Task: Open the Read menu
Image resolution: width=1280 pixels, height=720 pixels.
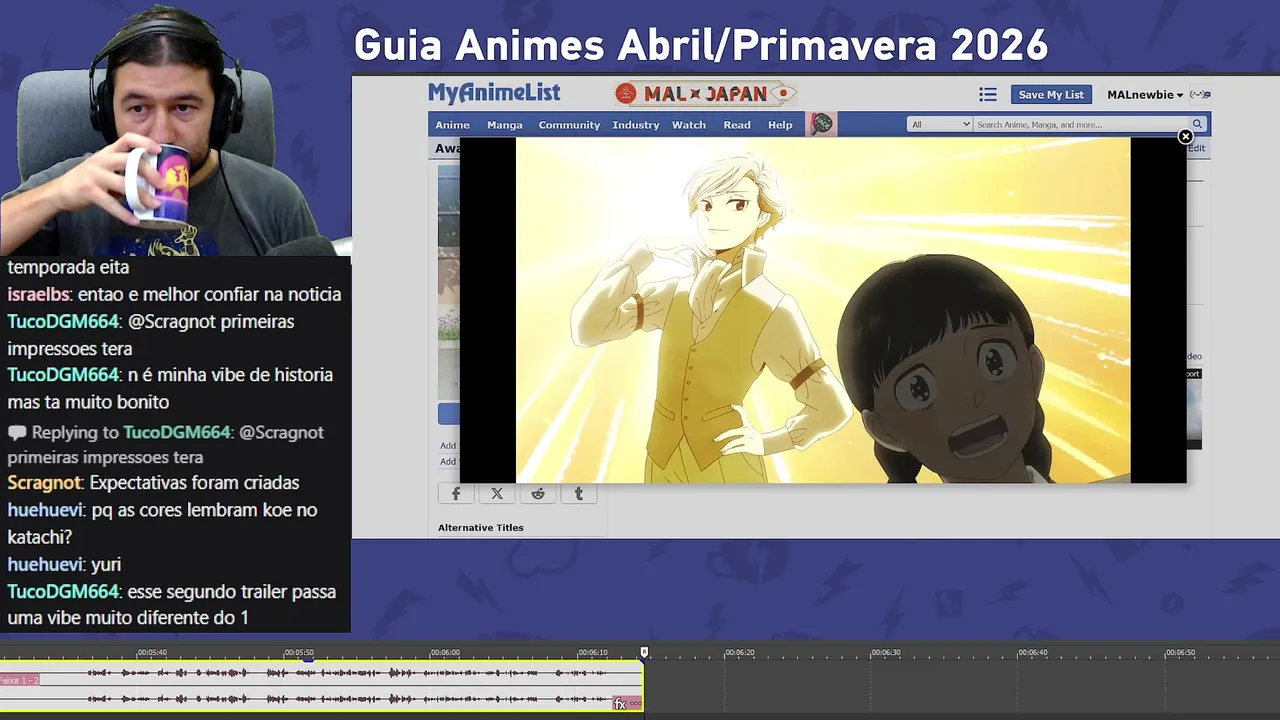Action: (x=737, y=125)
